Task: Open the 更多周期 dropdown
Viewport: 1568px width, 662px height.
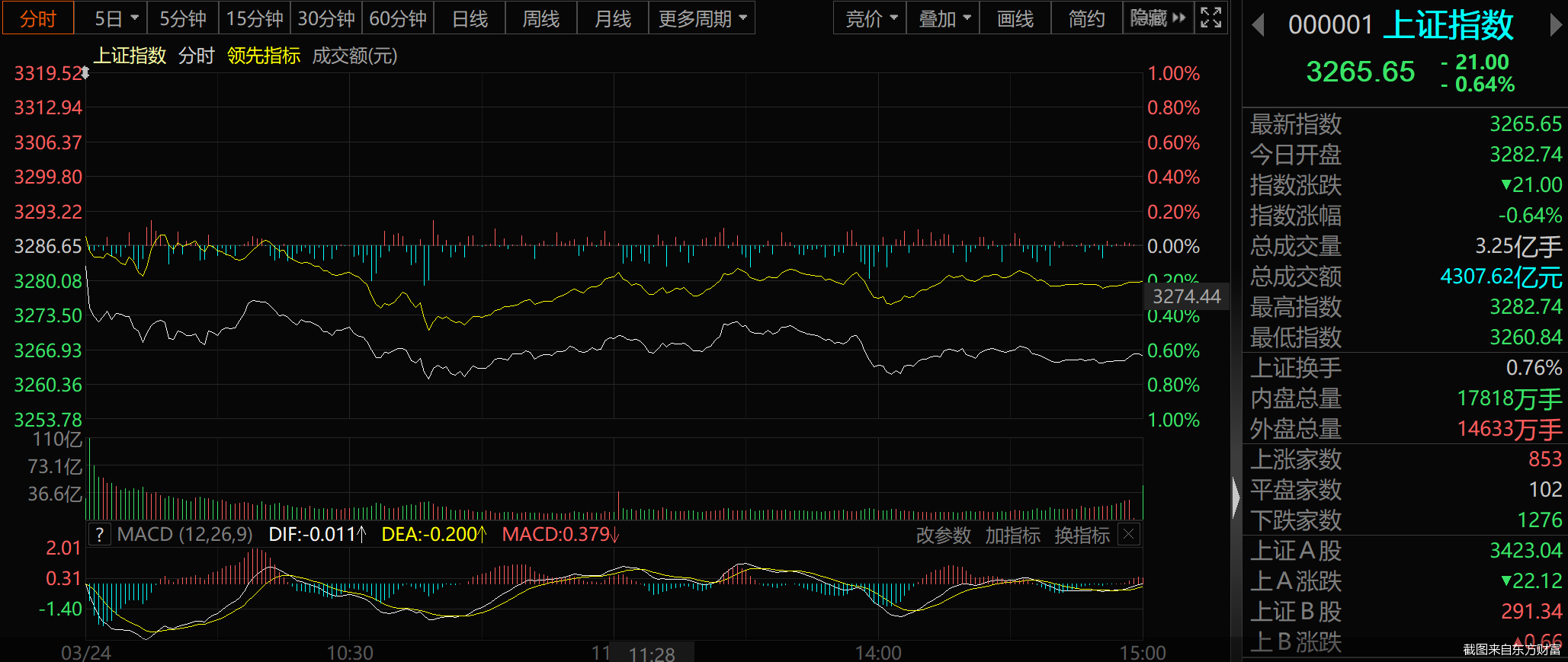Action: 701,18
